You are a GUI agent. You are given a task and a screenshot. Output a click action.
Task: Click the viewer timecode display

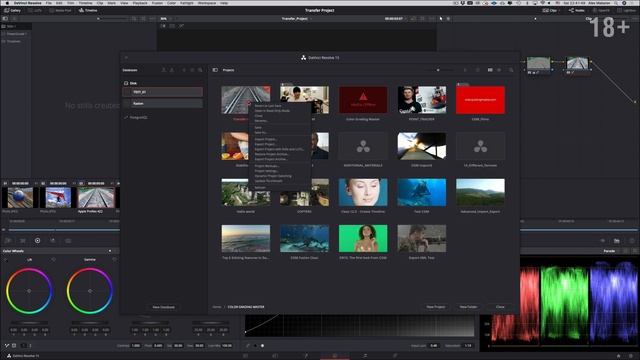(x=394, y=19)
